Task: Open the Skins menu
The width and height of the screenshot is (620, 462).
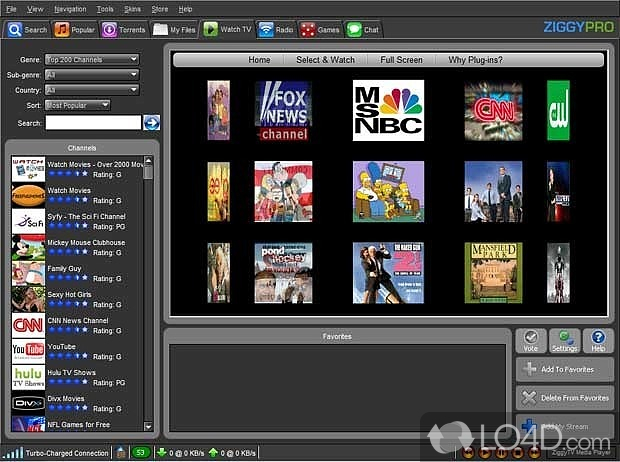Action: [x=133, y=8]
